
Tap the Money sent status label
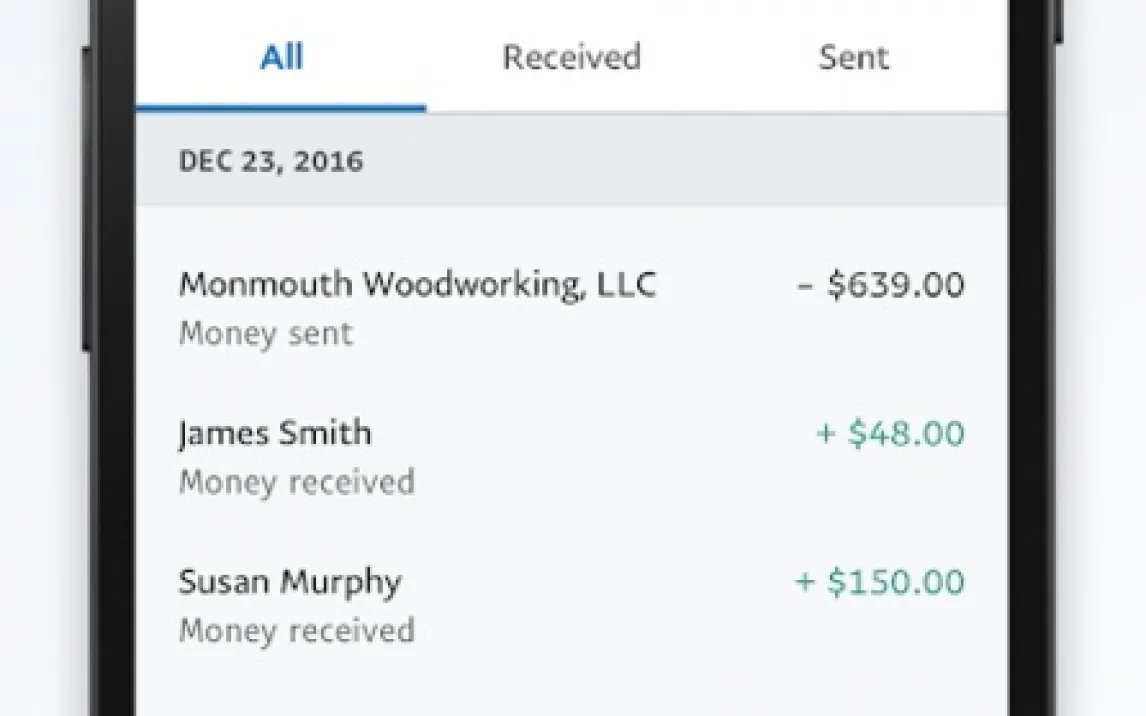point(265,334)
